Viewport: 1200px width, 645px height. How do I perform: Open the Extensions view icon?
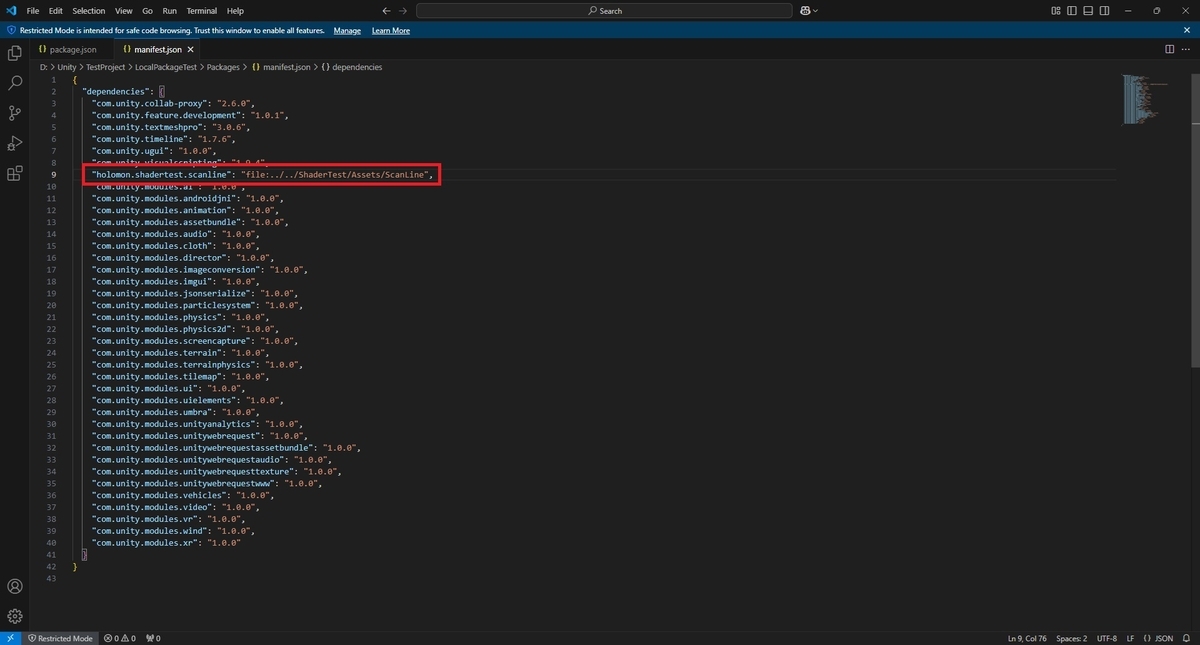click(14, 172)
